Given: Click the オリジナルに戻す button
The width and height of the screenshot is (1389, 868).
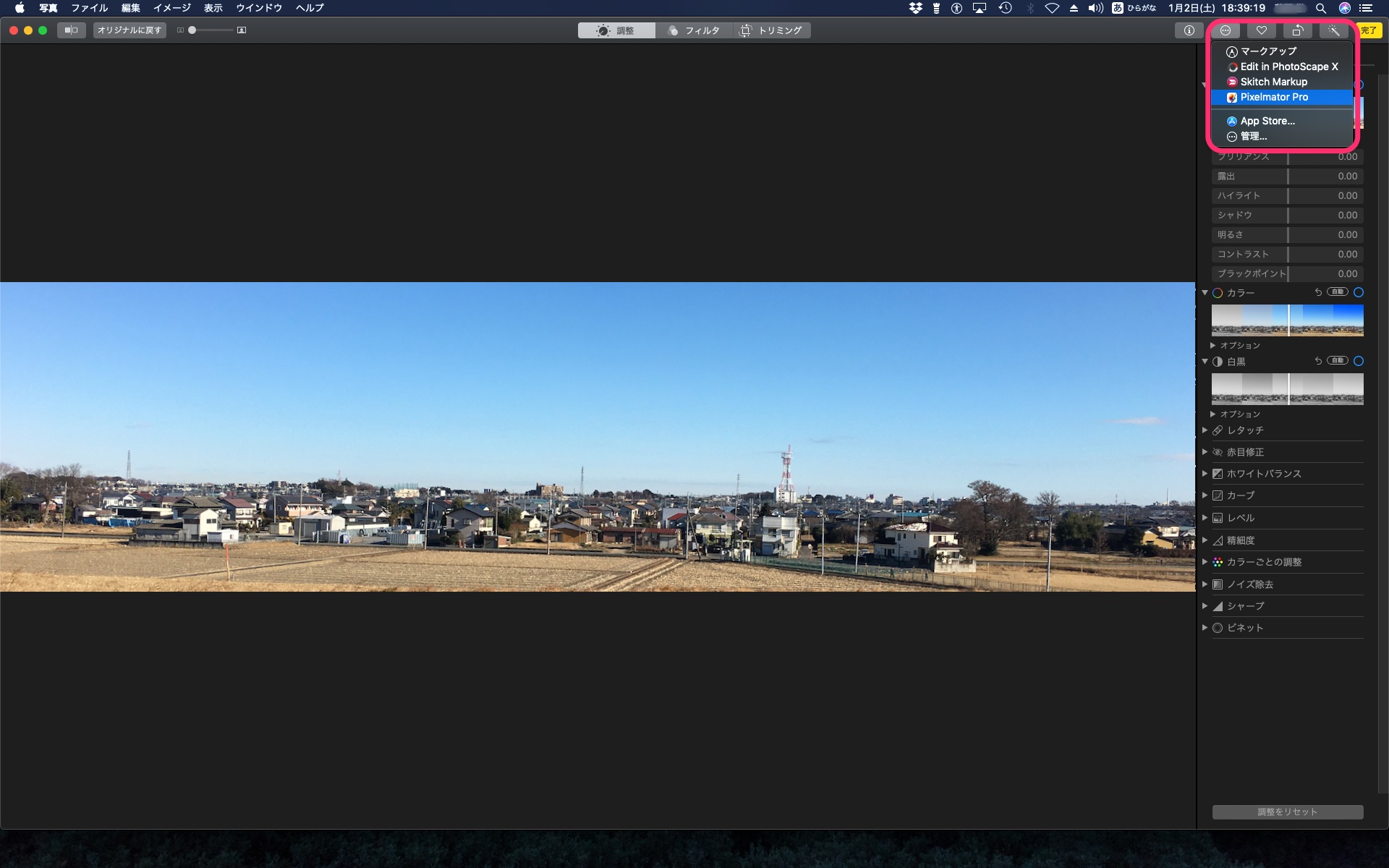Looking at the screenshot, I should pos(129,30).
